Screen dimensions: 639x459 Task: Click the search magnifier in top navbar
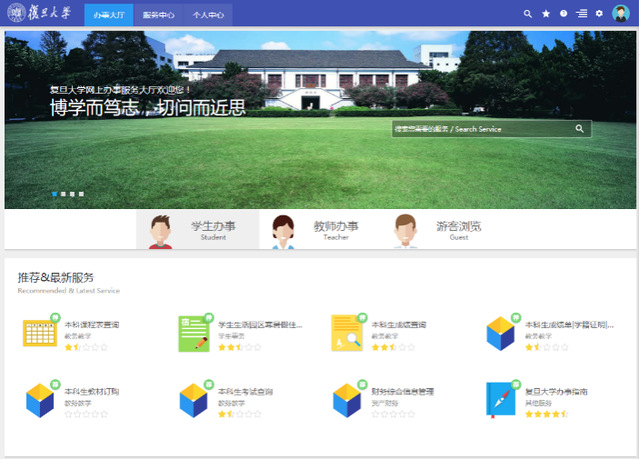[528, 14]
